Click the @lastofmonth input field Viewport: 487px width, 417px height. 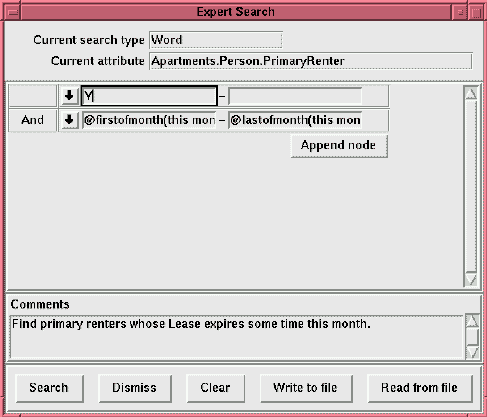point(295,120)
